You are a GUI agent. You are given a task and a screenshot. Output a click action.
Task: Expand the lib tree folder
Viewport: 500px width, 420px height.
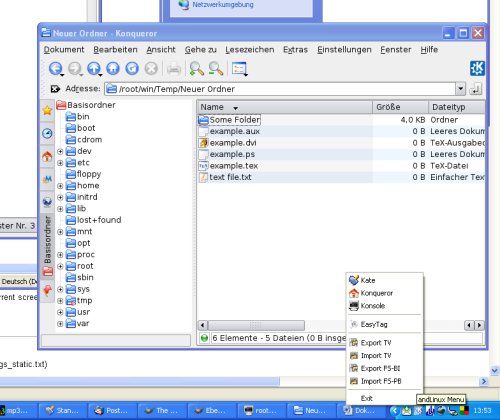point(60,209)
